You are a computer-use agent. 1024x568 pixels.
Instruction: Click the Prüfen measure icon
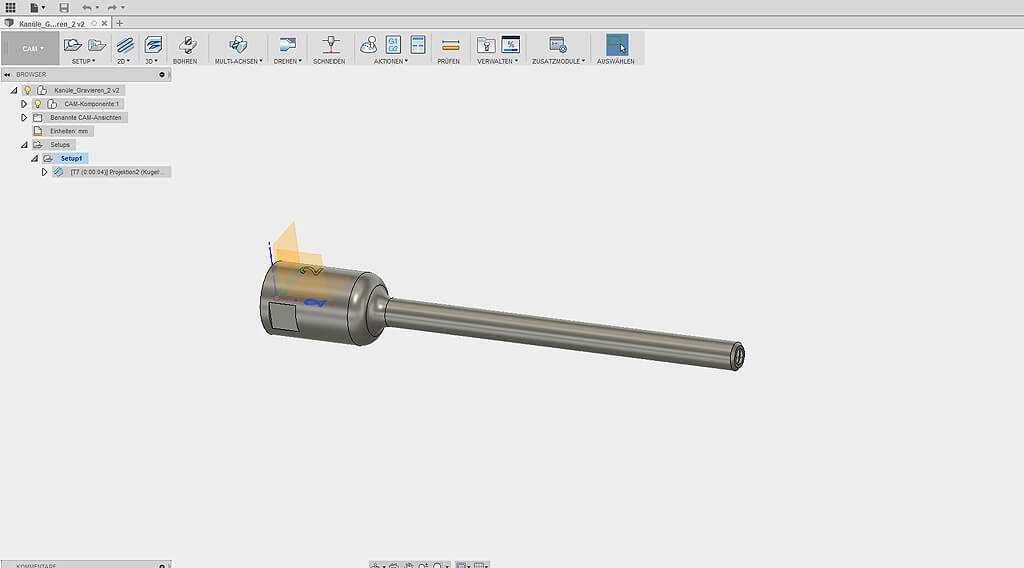coord(449,45)
